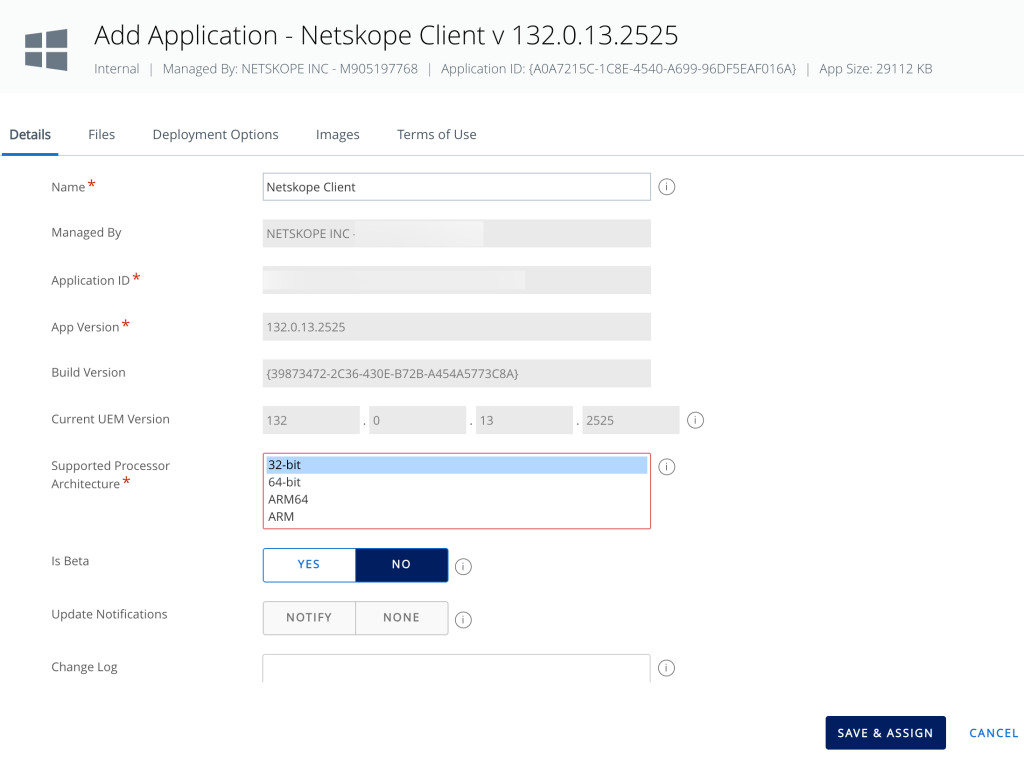
Task: Click the Application ID field
Action: pos(456,280)
